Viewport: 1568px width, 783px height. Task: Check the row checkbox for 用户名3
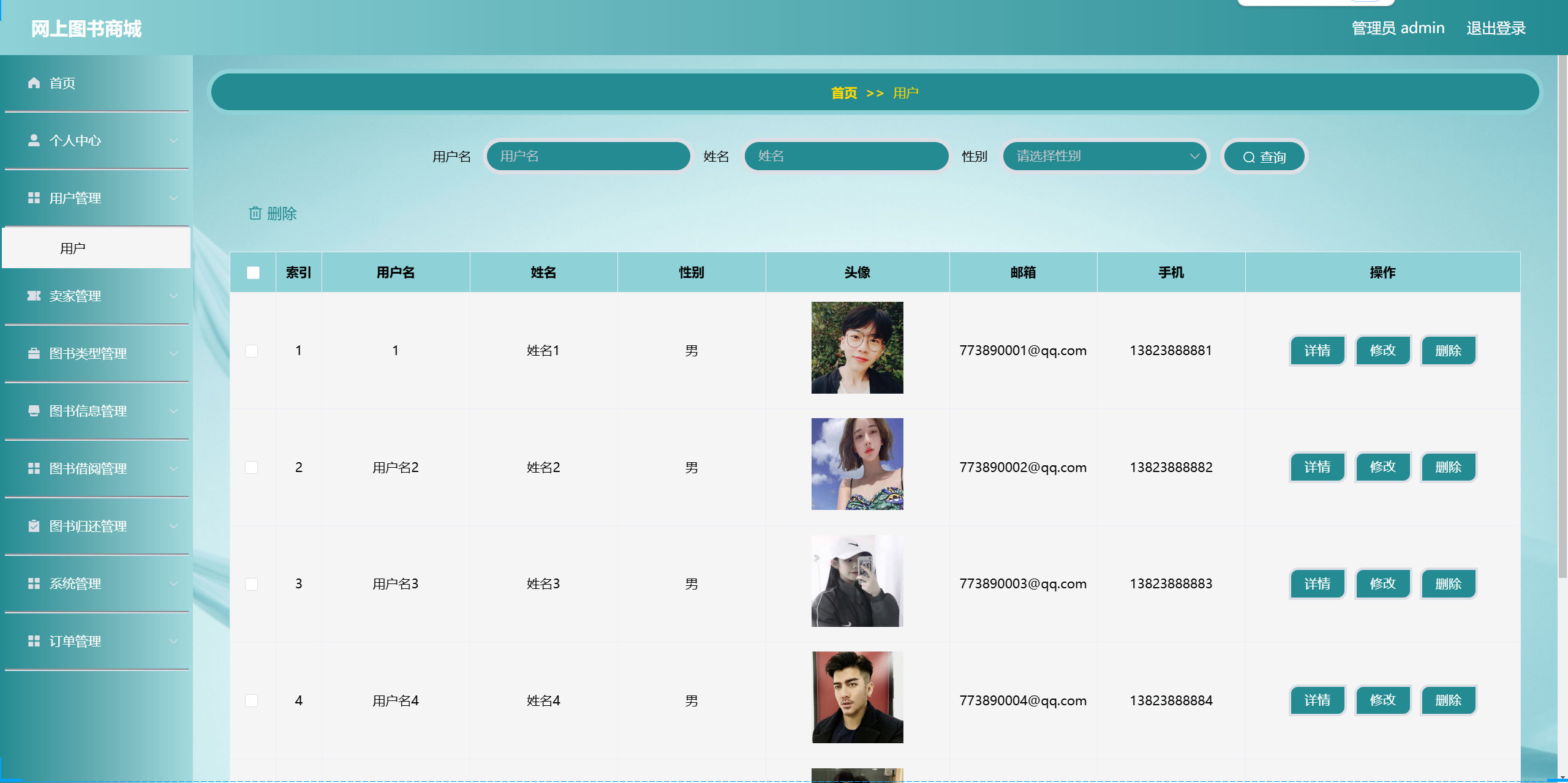pyautogui.click(x=252, y=584)
